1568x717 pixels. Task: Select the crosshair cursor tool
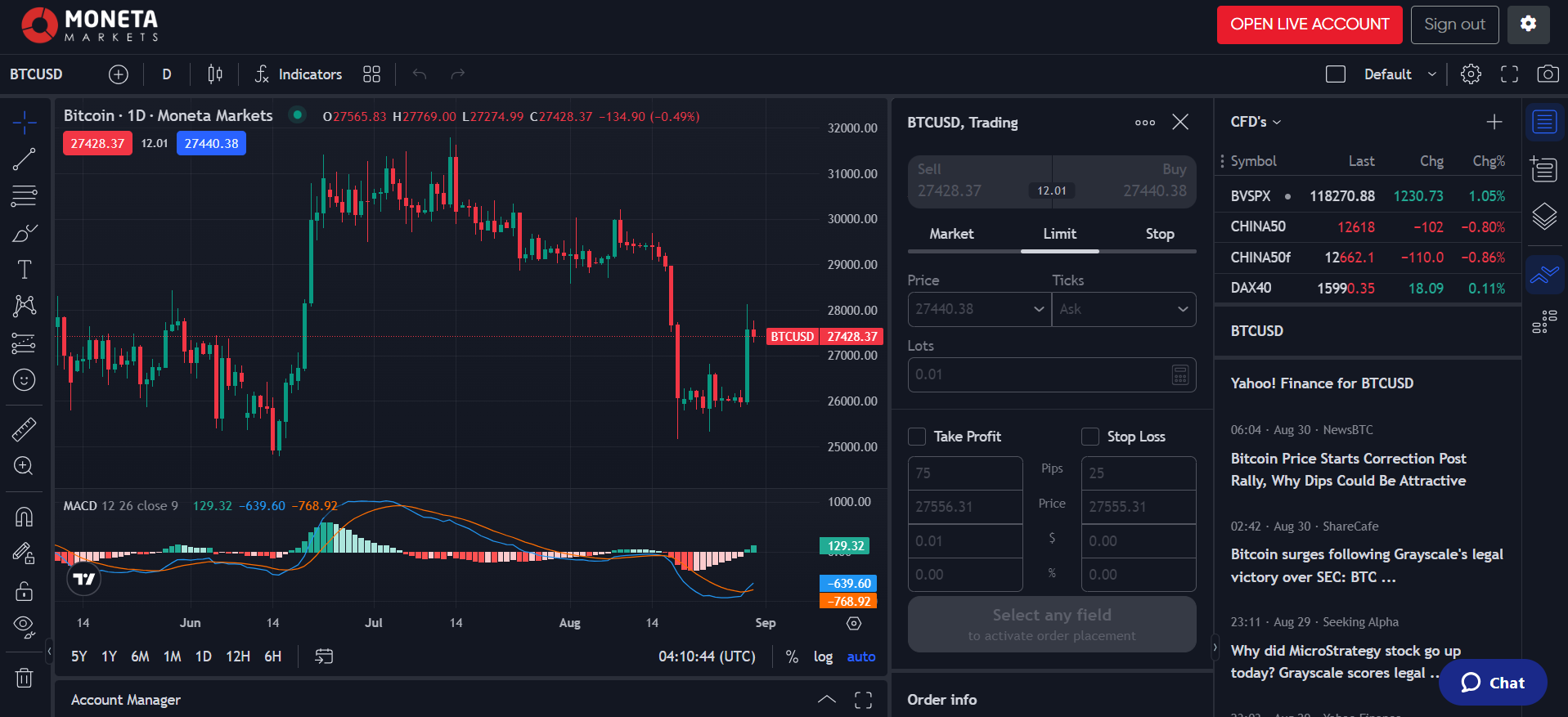(25, 123)
